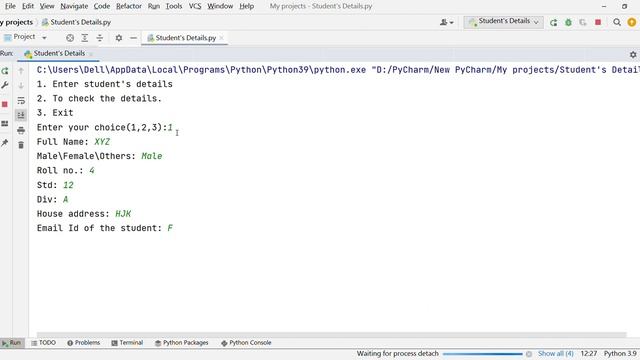Clear all console output with trash icon
The height and width of the screenshot is (360, 640).
click(x=21, y=145)
